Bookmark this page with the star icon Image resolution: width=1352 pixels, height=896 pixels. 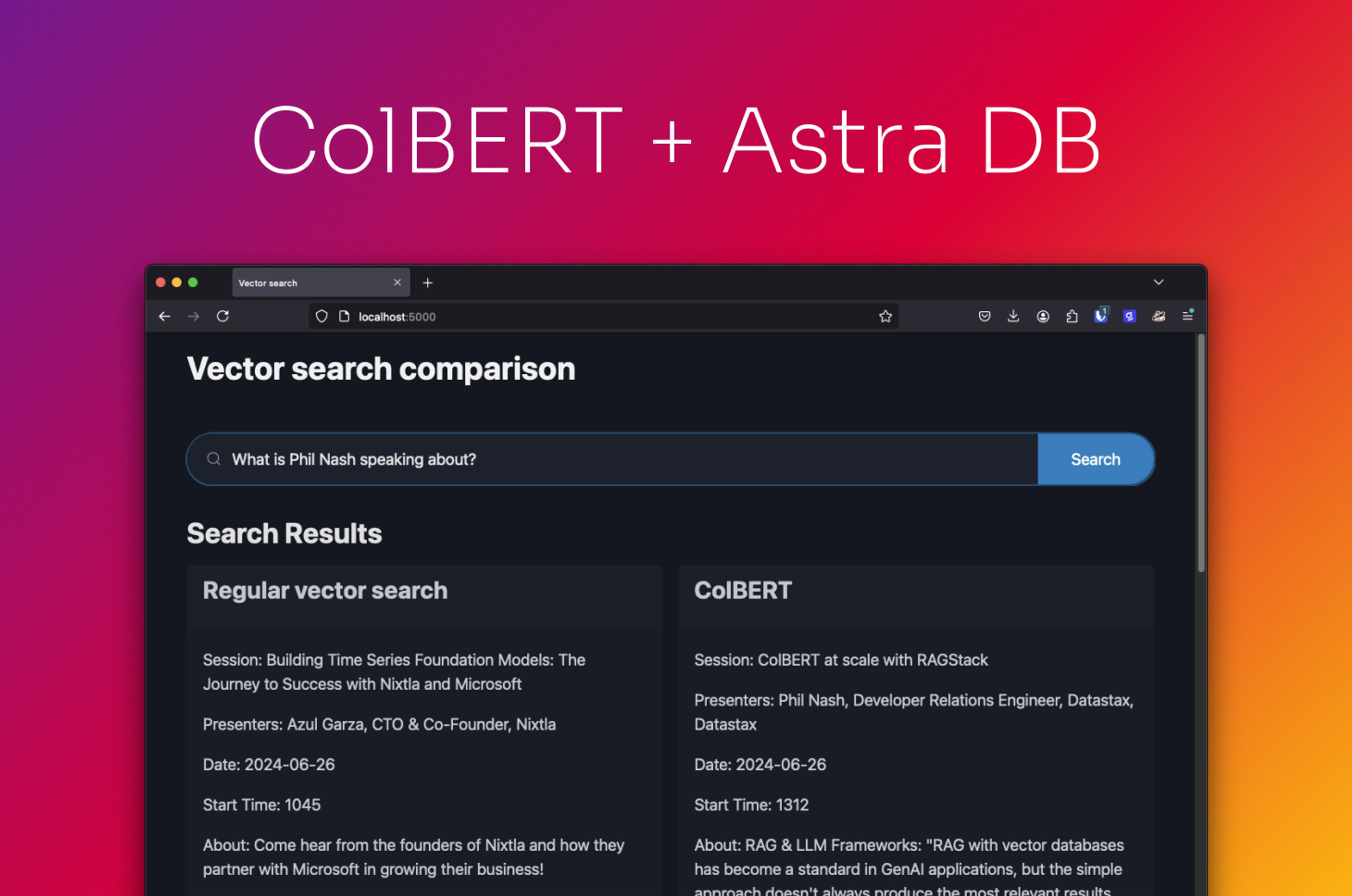(885, 316)
